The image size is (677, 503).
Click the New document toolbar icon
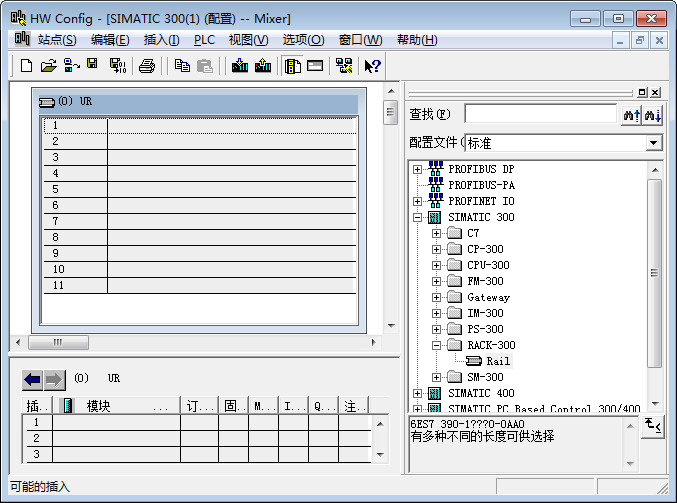[x=27, y=66]
